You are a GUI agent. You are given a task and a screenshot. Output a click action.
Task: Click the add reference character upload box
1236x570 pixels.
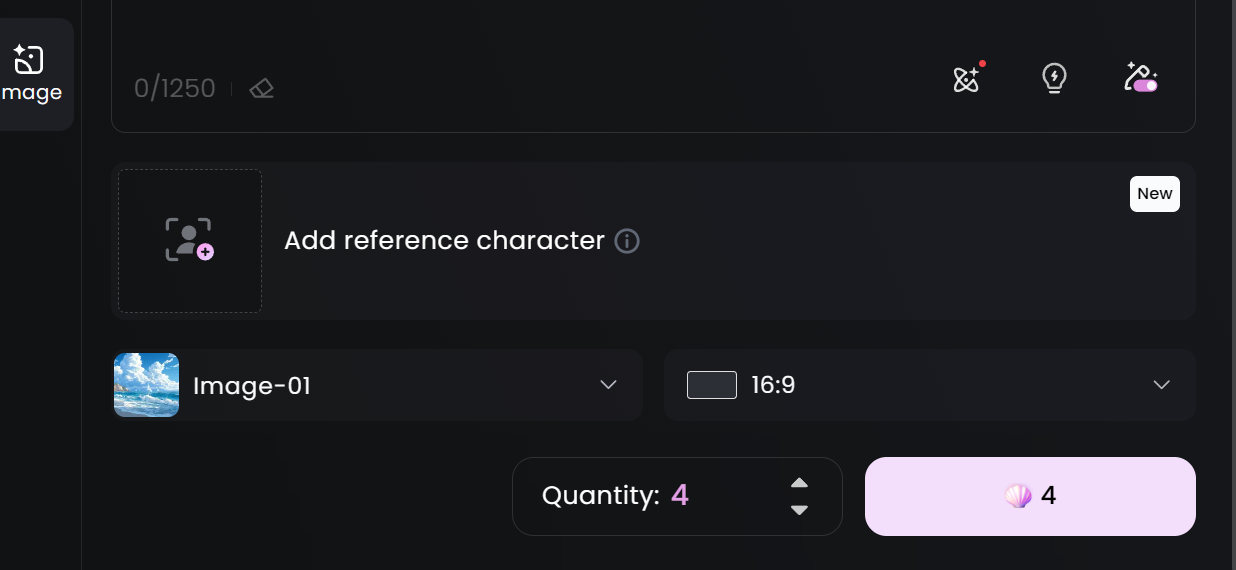point(190,241)
